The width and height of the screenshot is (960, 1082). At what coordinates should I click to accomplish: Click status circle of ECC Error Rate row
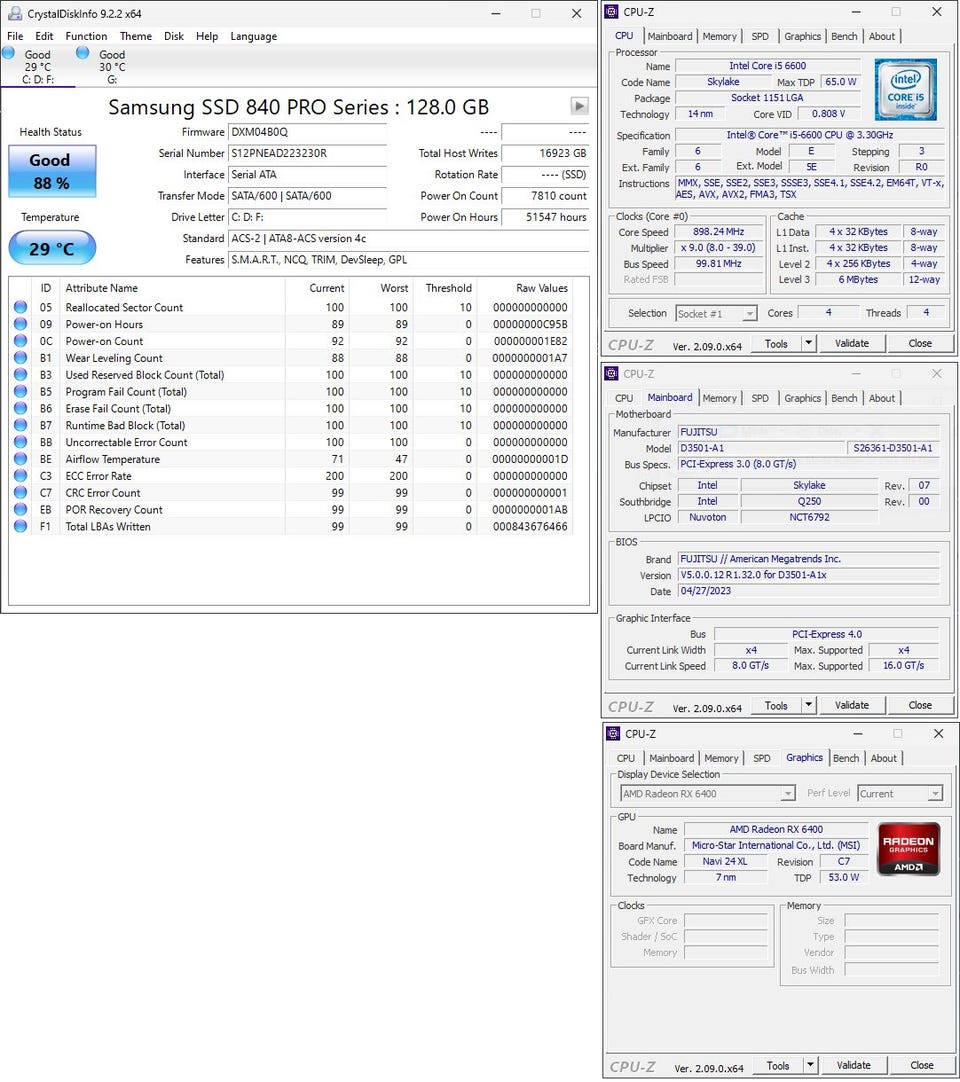click(21, 476)
